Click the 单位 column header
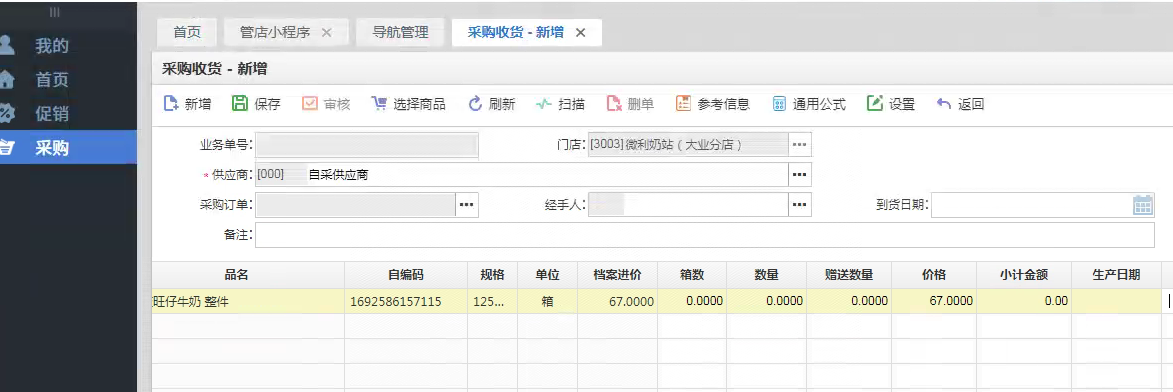 point(548,275)
